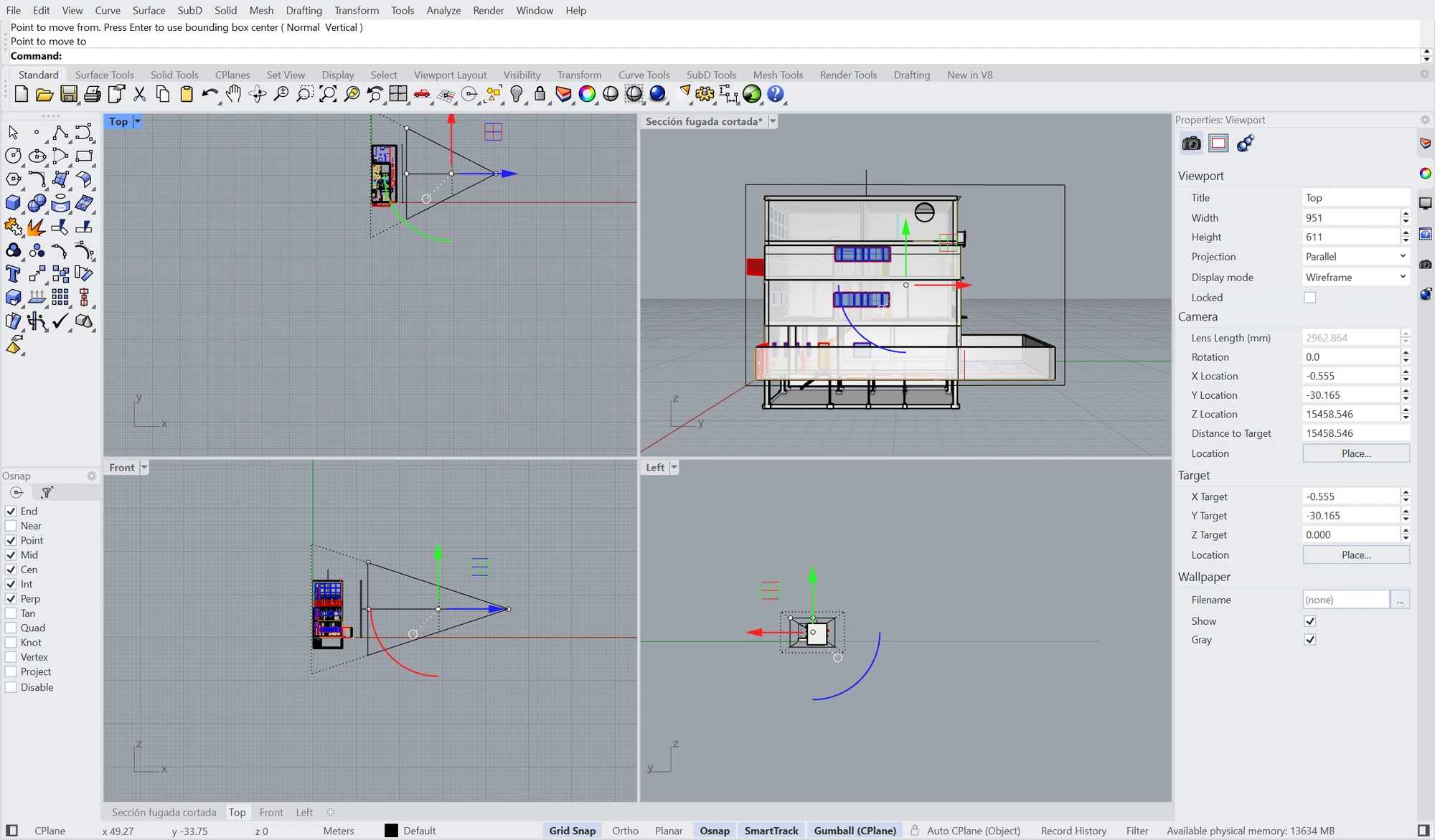
Task: Click the Save file icon
Action: coord(68,94)
